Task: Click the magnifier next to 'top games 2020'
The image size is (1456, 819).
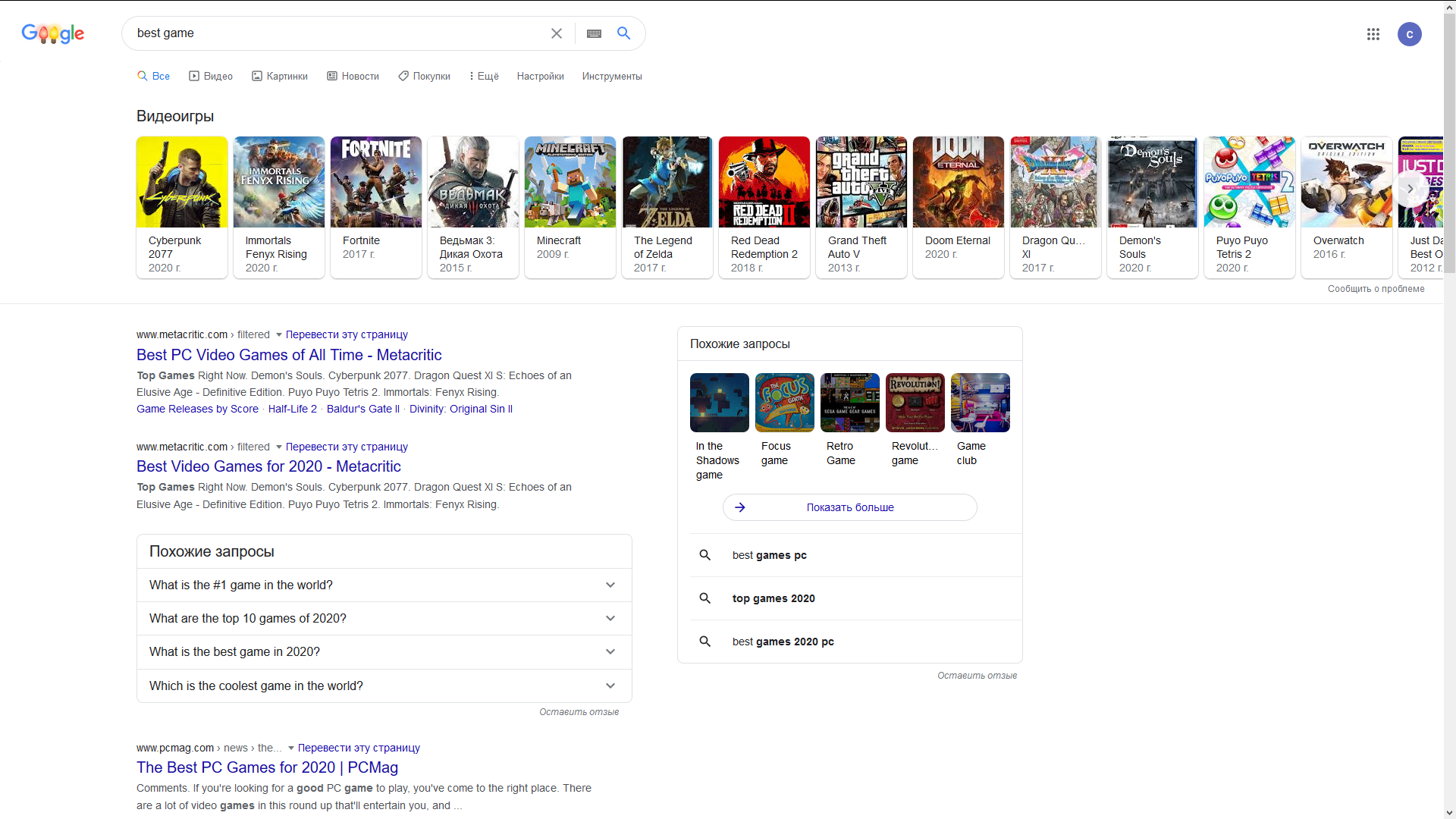Action: pos(704,598)
